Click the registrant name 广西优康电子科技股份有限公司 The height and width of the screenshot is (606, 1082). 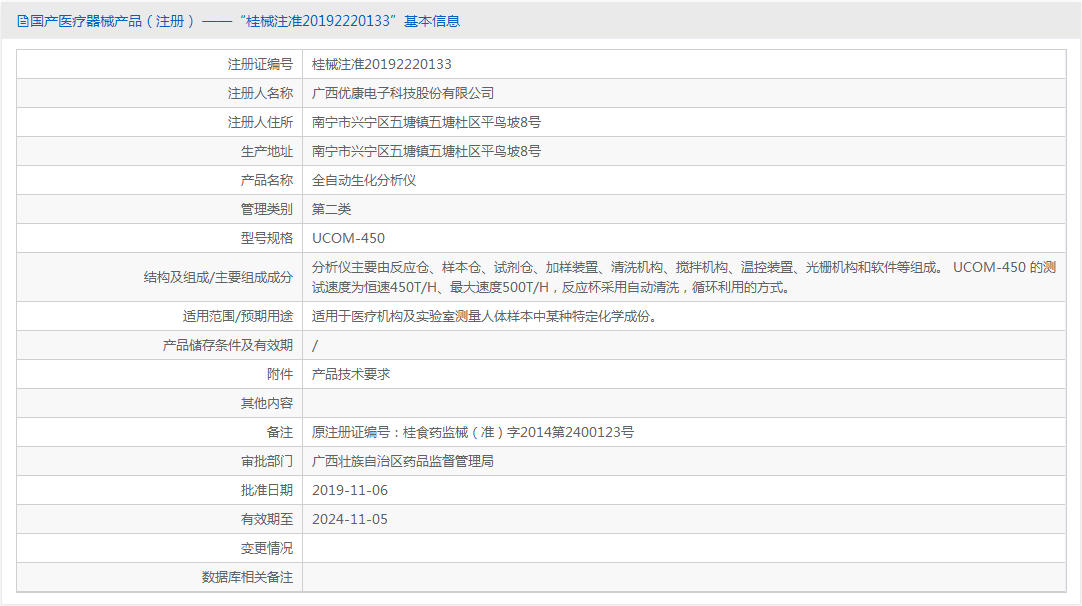pos(403,93)
